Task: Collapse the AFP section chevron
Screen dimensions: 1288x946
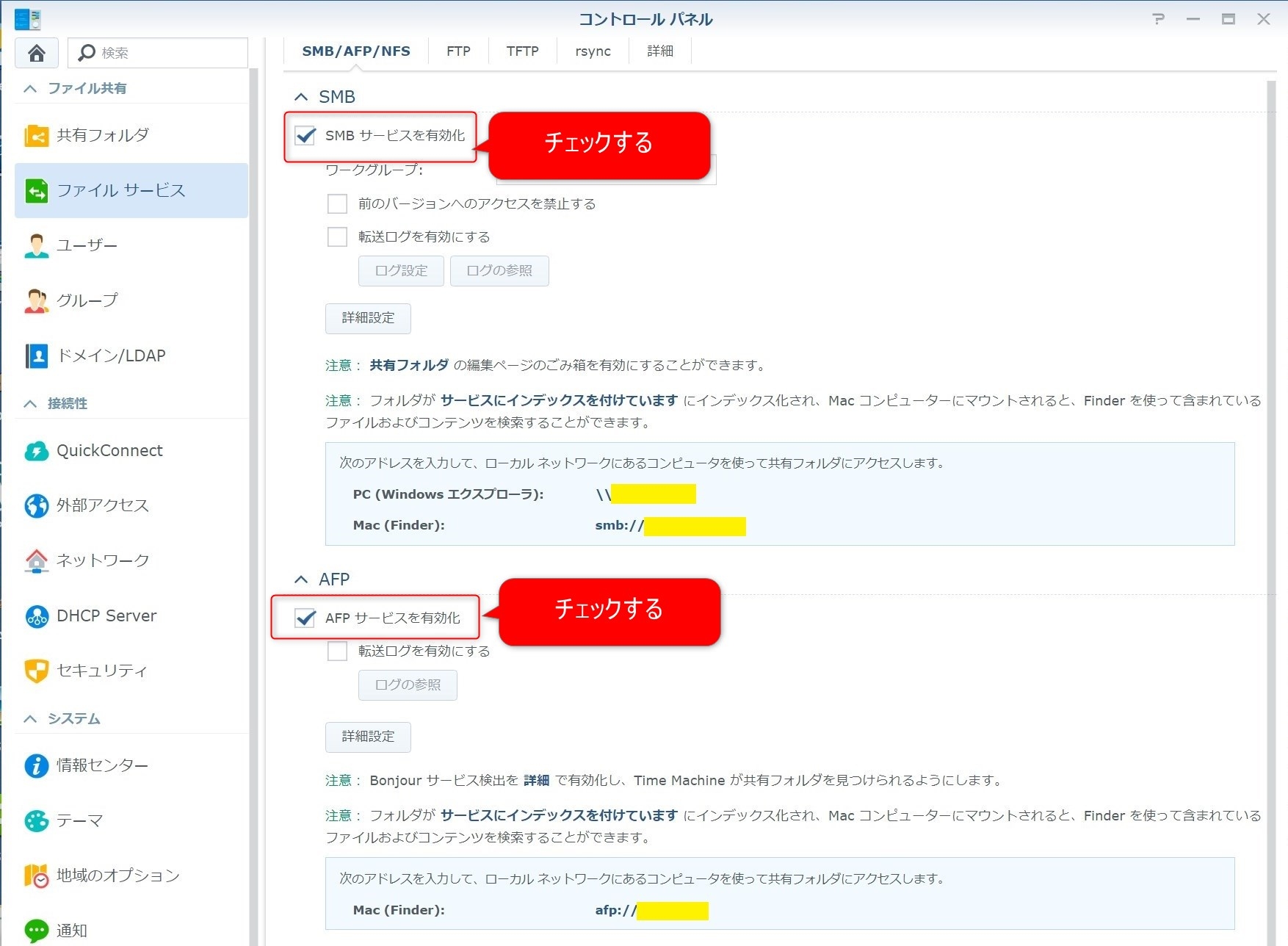Action: click(301, 579)
